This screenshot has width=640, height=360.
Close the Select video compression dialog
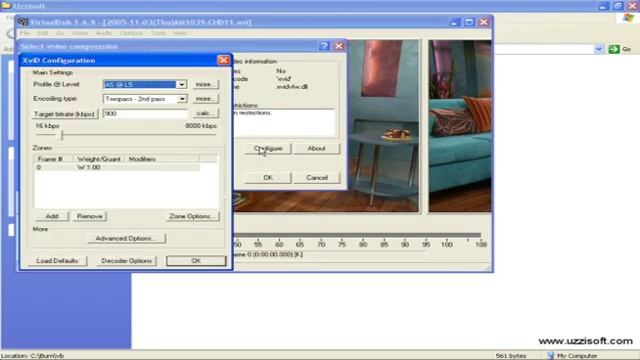tap(339, 46)
